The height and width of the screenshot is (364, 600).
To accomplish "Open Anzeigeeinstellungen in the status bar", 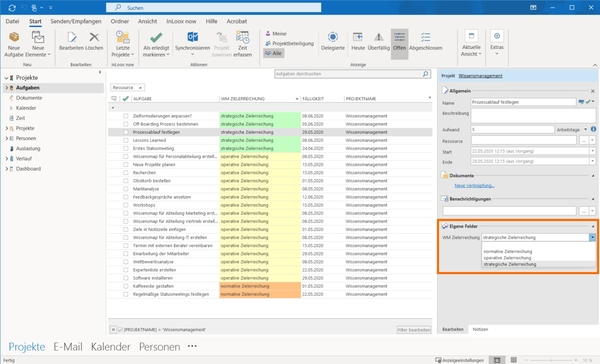I will [x=460, y=360].
